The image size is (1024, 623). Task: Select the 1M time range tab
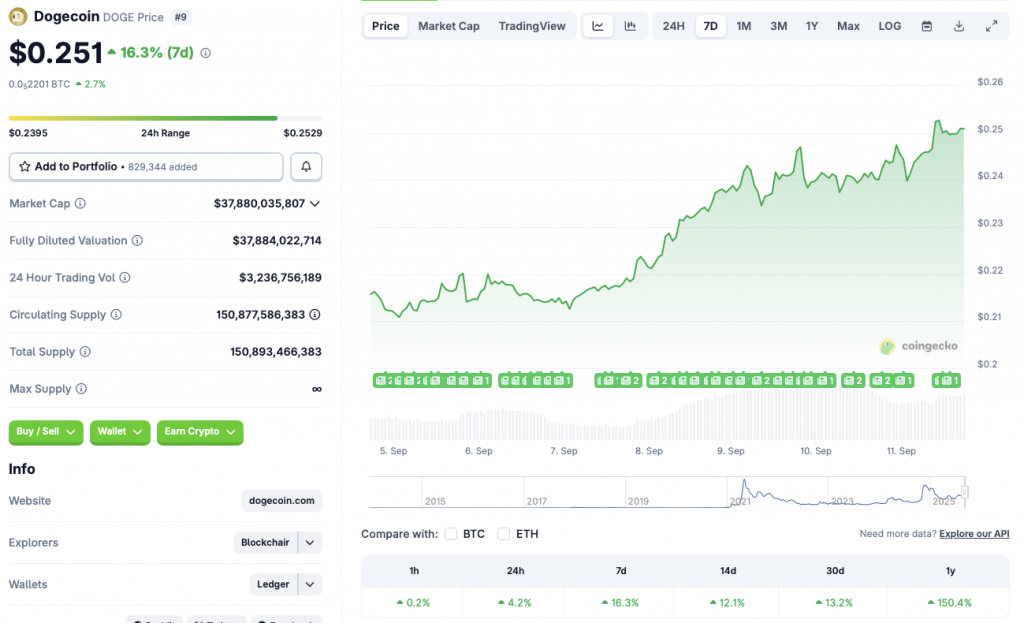[744, 26]
